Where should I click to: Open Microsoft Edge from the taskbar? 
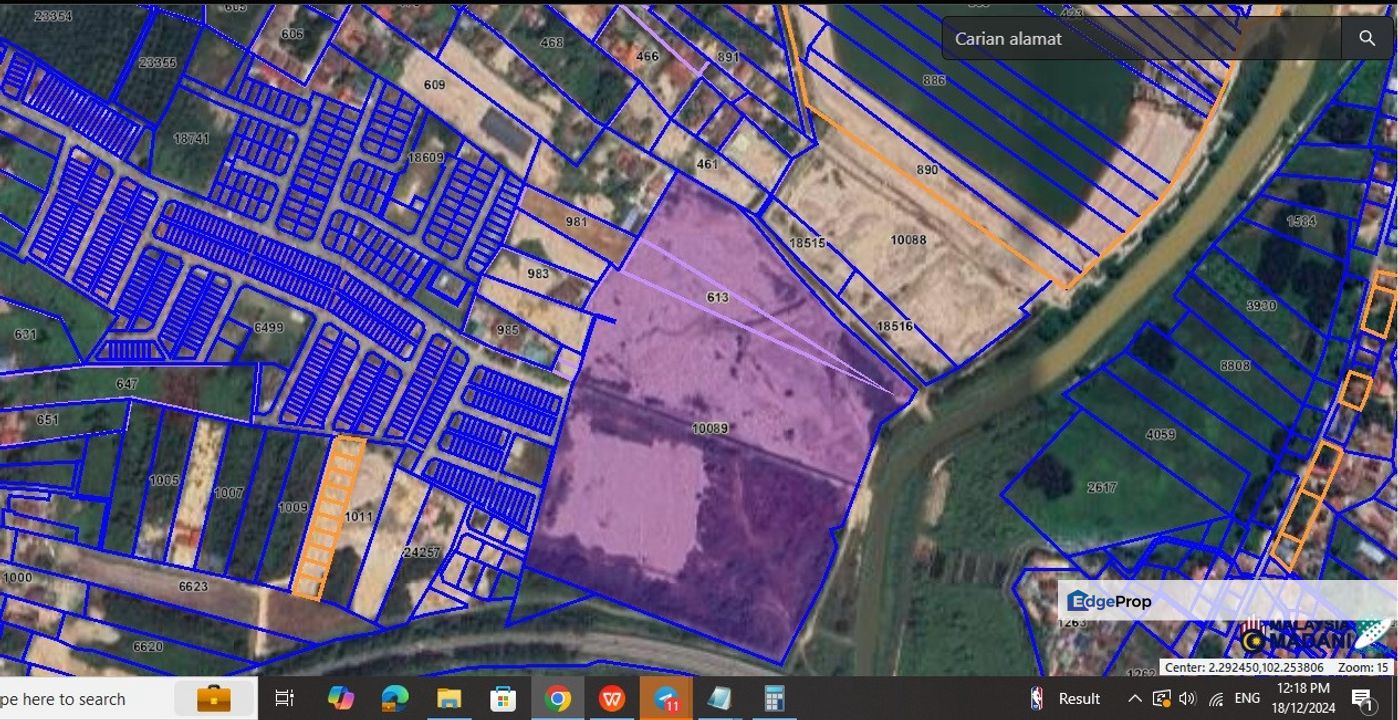tap(395, 698)
